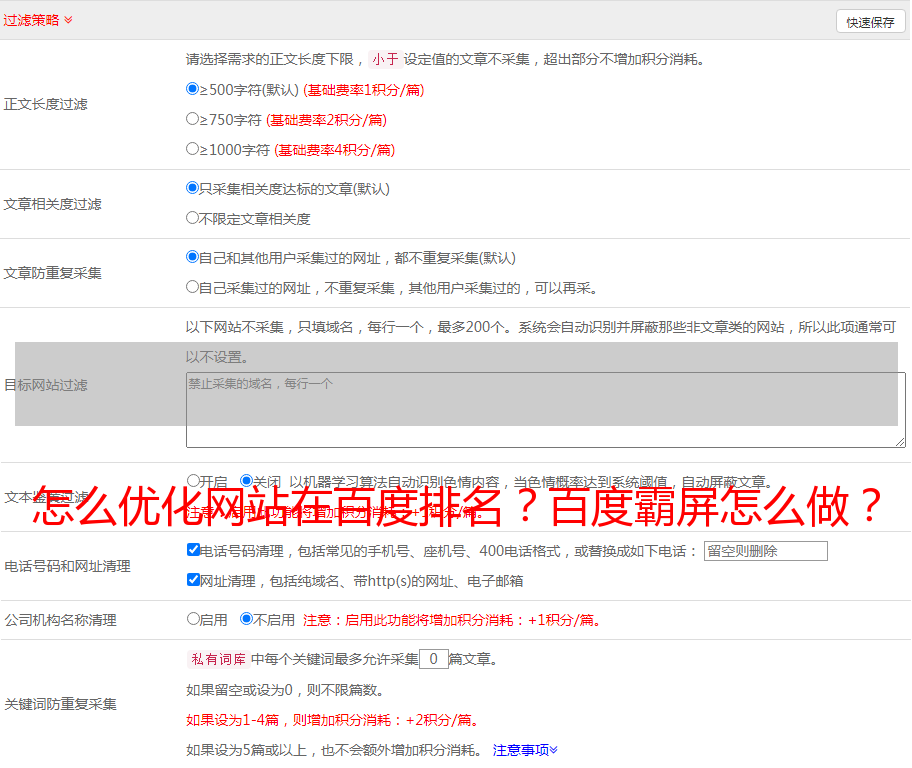
Task: Select ≥500字符 default length option
Action: point(193,89)
